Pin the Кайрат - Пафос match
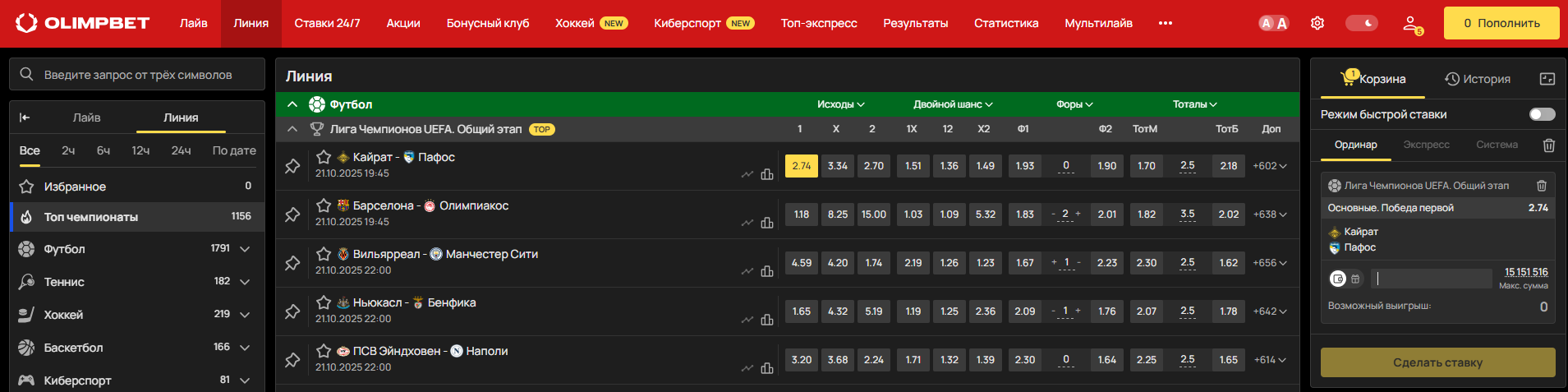This screenshot has width=1568, height=392. coord(292,166)
